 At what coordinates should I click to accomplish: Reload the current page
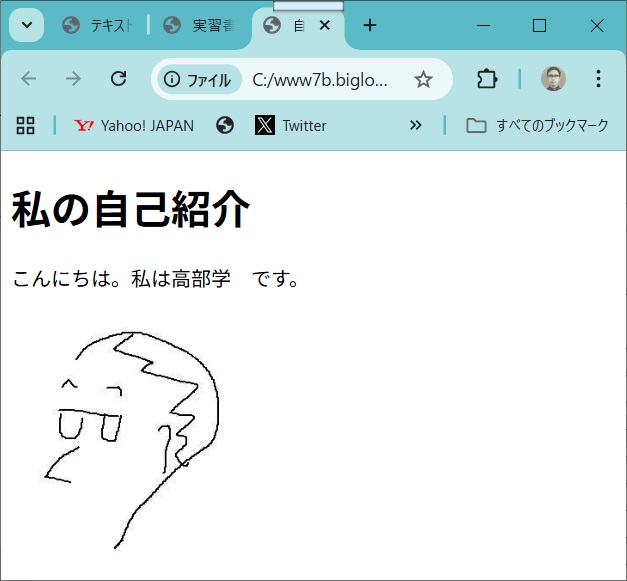pyautogui.click(x=118, y=78)
